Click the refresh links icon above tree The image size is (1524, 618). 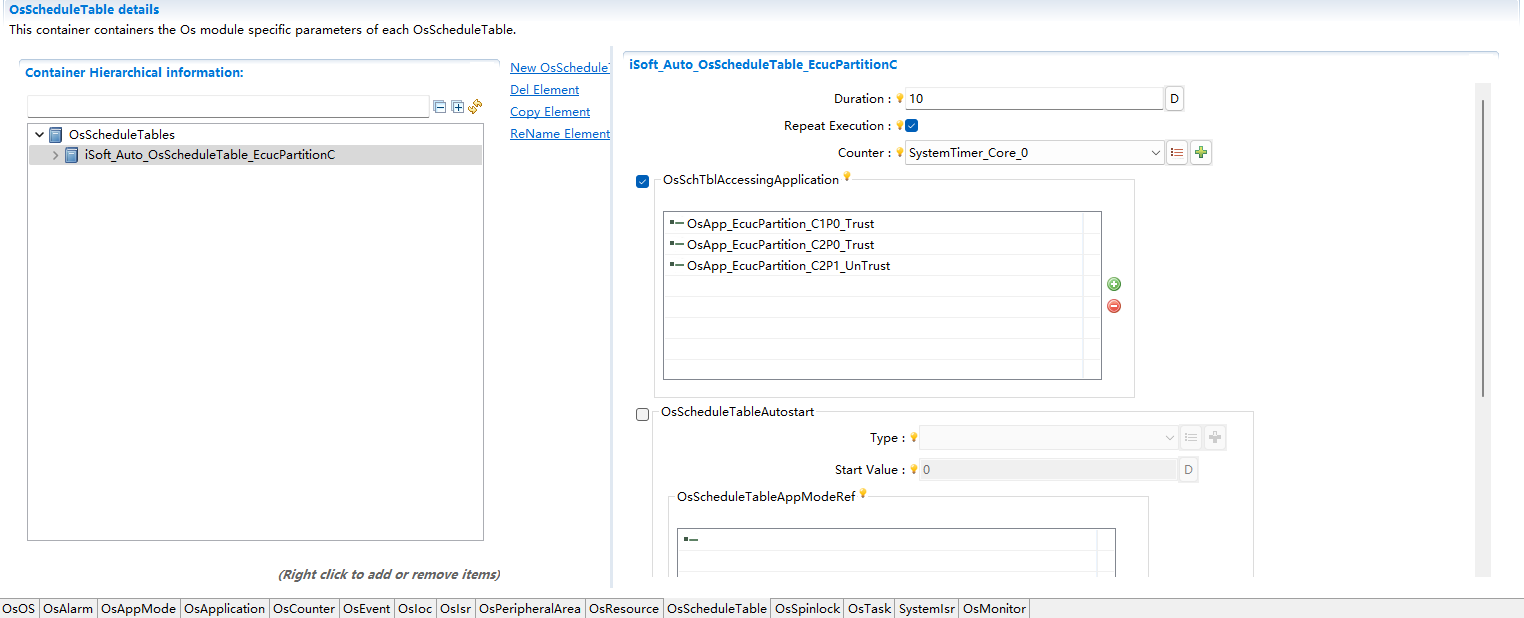pyautogui.click(x=475, y=107)
